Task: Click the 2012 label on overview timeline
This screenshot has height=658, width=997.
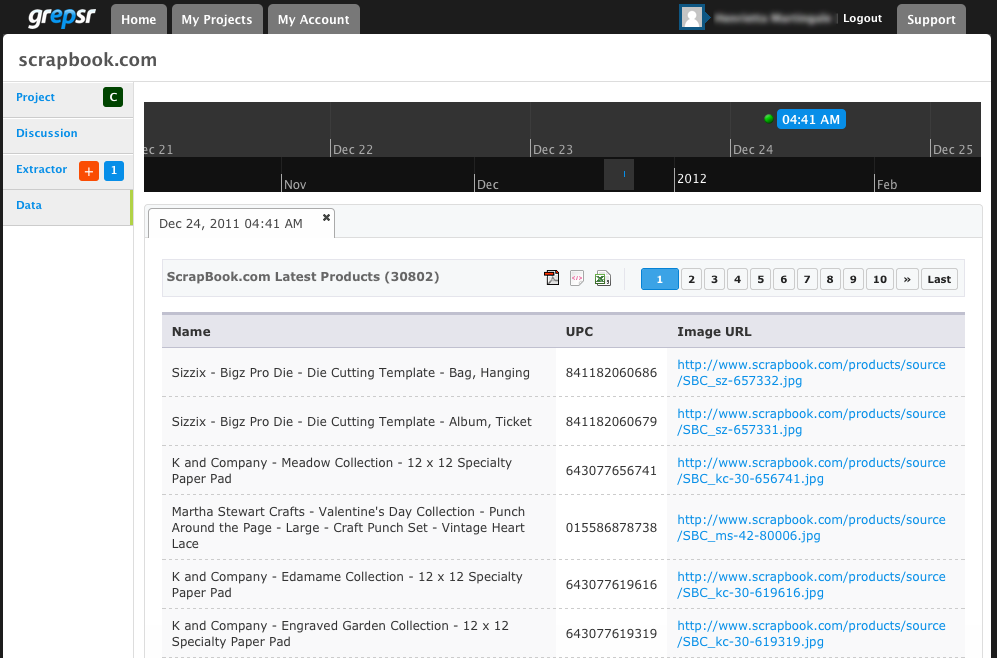Action: tap(692, 179)
